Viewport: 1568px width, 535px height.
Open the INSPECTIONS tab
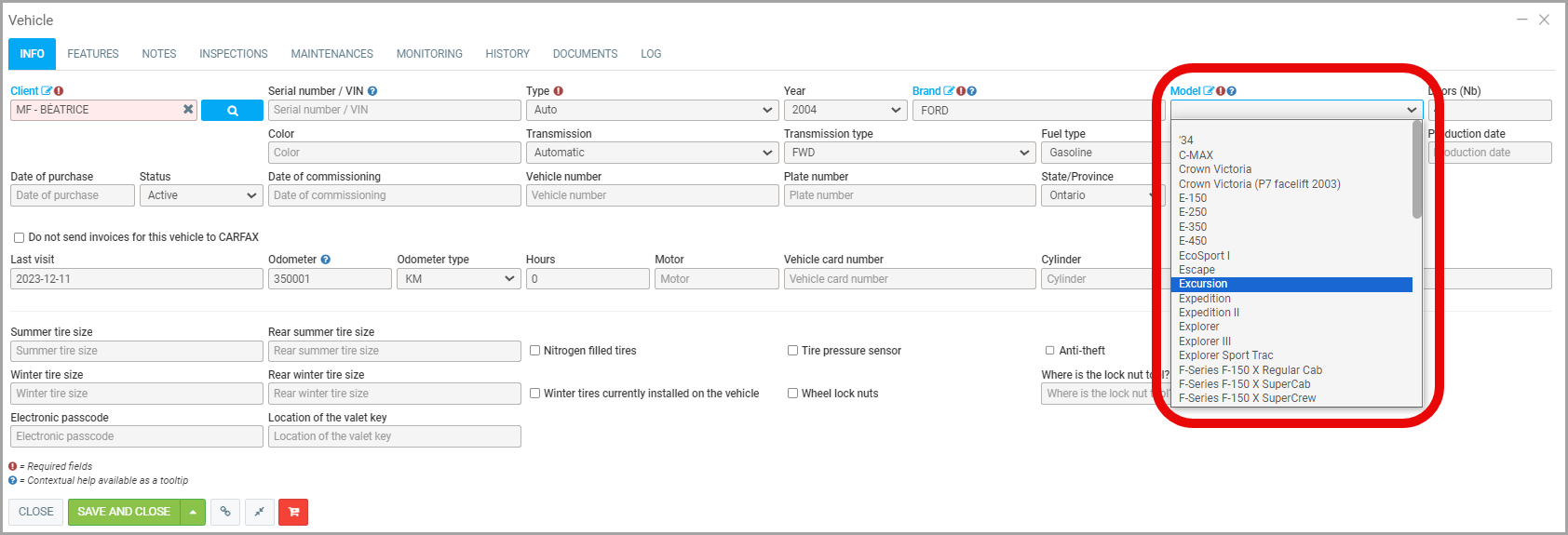tap(233, 54)
